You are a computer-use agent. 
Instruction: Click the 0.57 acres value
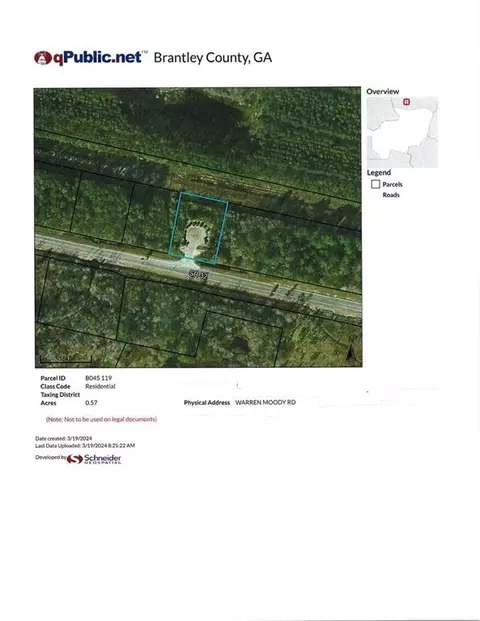(x=91, y=403)
